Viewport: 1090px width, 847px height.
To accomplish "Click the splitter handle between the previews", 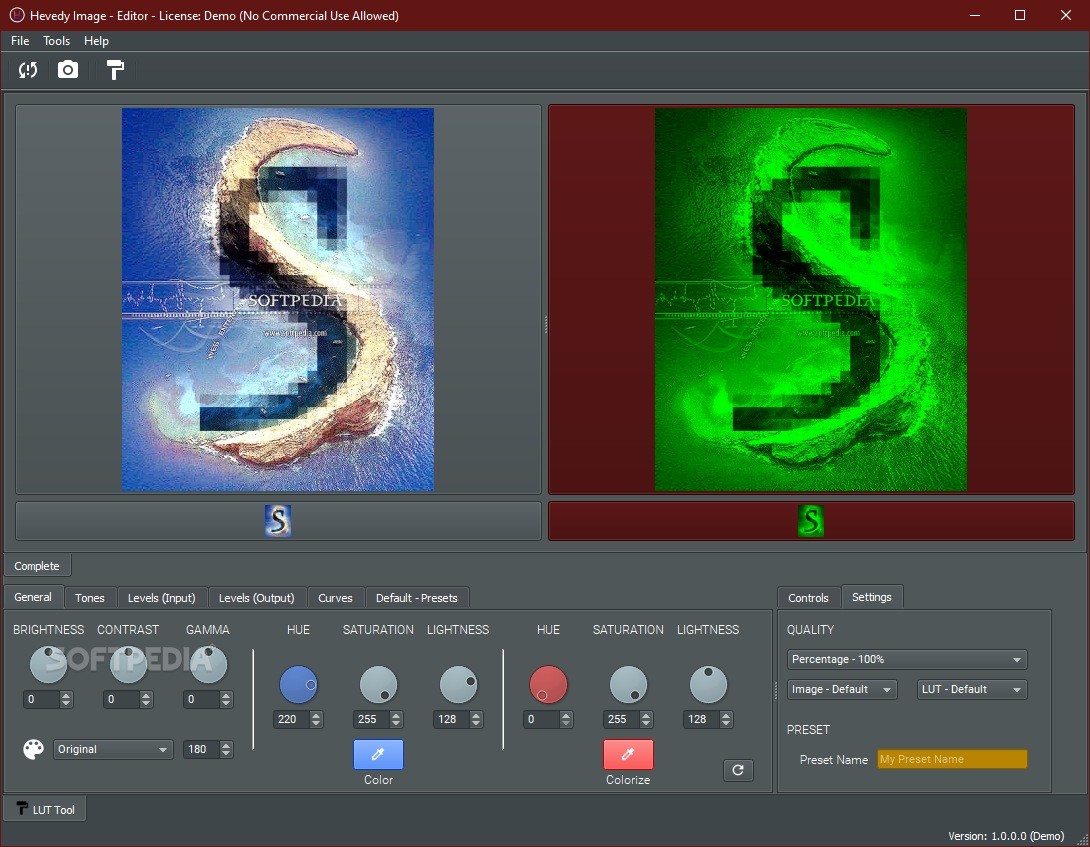I will [x=545, y=324].
